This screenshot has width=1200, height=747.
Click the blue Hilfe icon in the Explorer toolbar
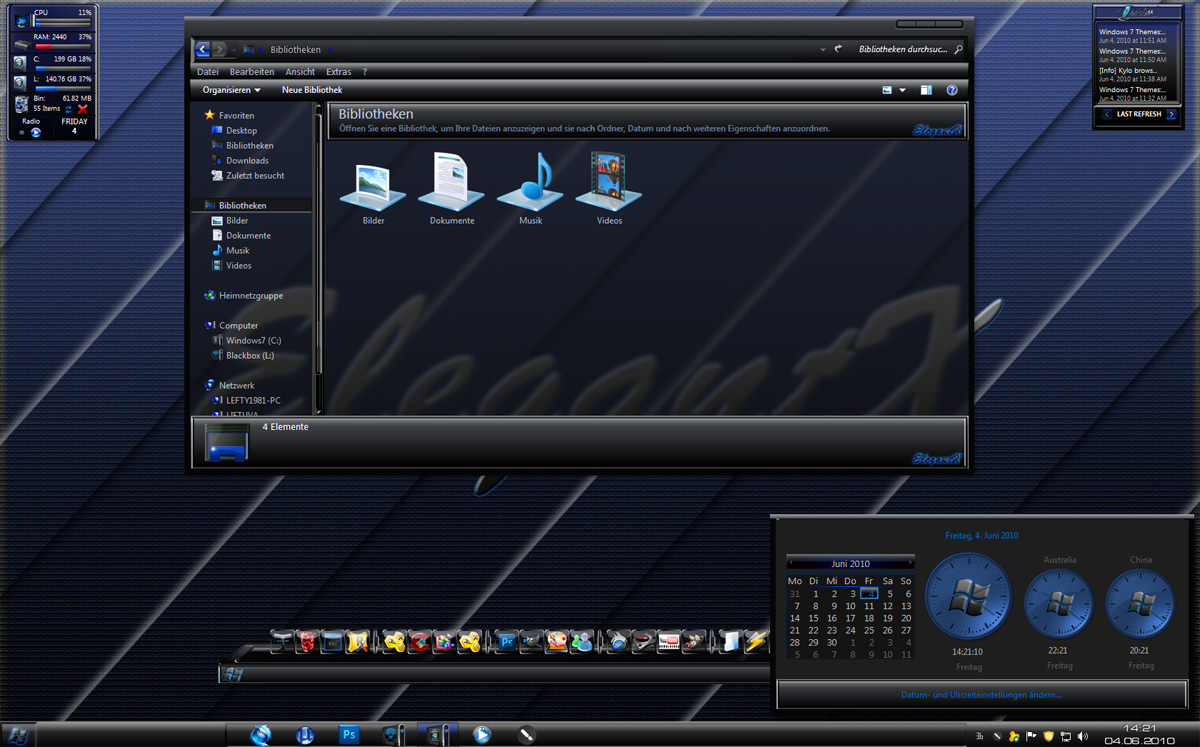(952, 89)
